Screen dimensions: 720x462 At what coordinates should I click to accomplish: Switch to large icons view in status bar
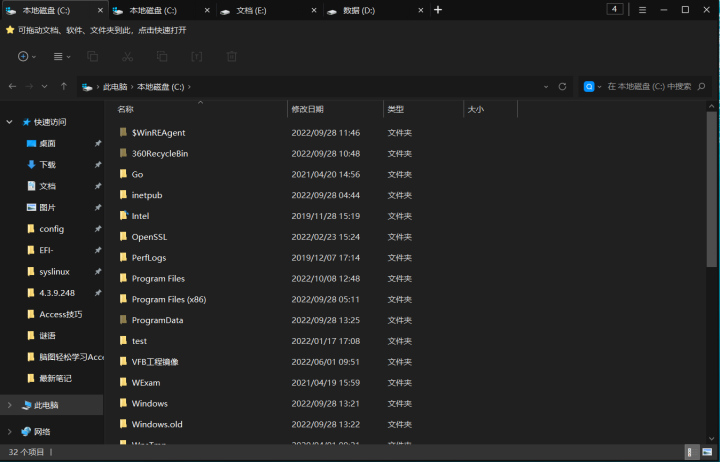pos(708,452)
